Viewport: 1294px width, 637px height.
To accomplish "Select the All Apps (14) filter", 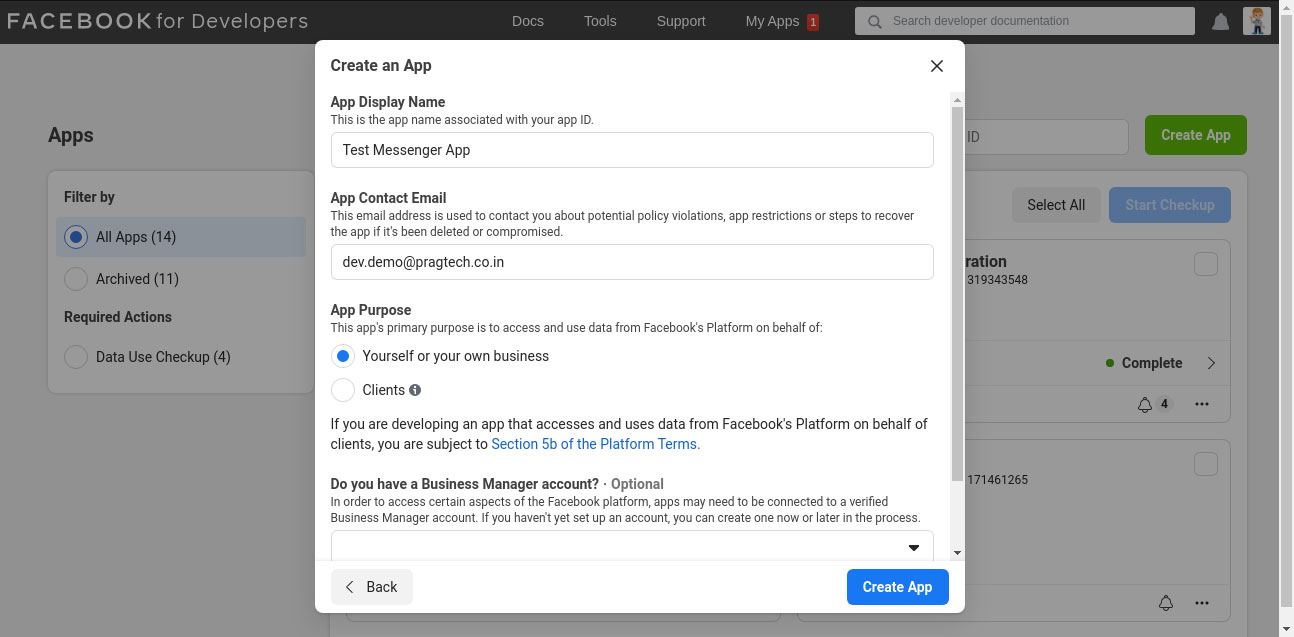I will pos(181,237).
